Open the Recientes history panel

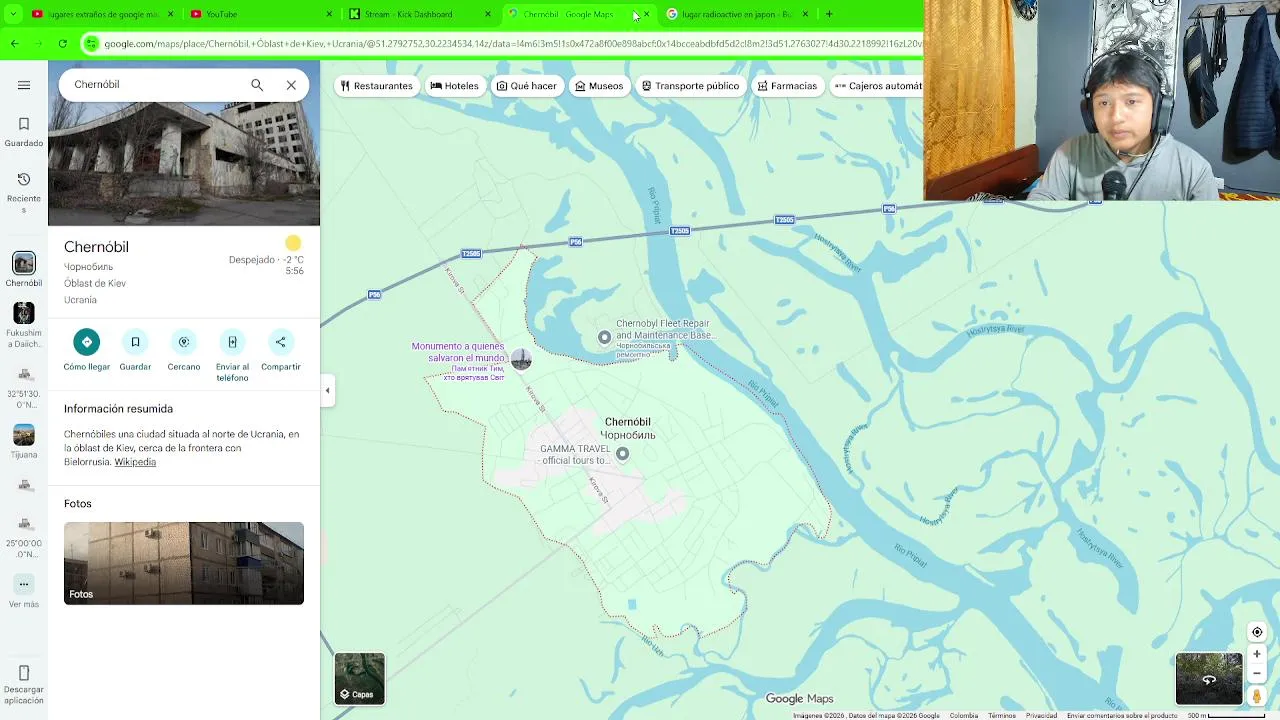click(24, 192)
